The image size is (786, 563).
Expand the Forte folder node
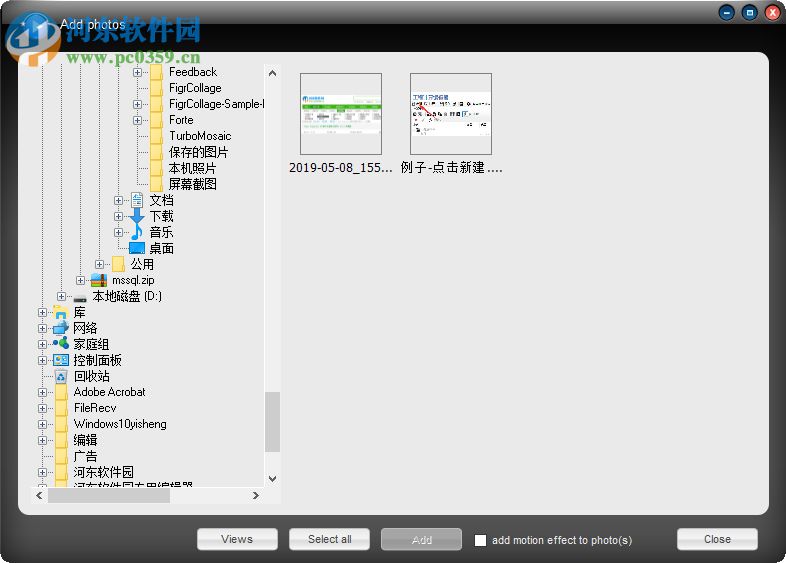pyautogui.click(x=137, y=120)
